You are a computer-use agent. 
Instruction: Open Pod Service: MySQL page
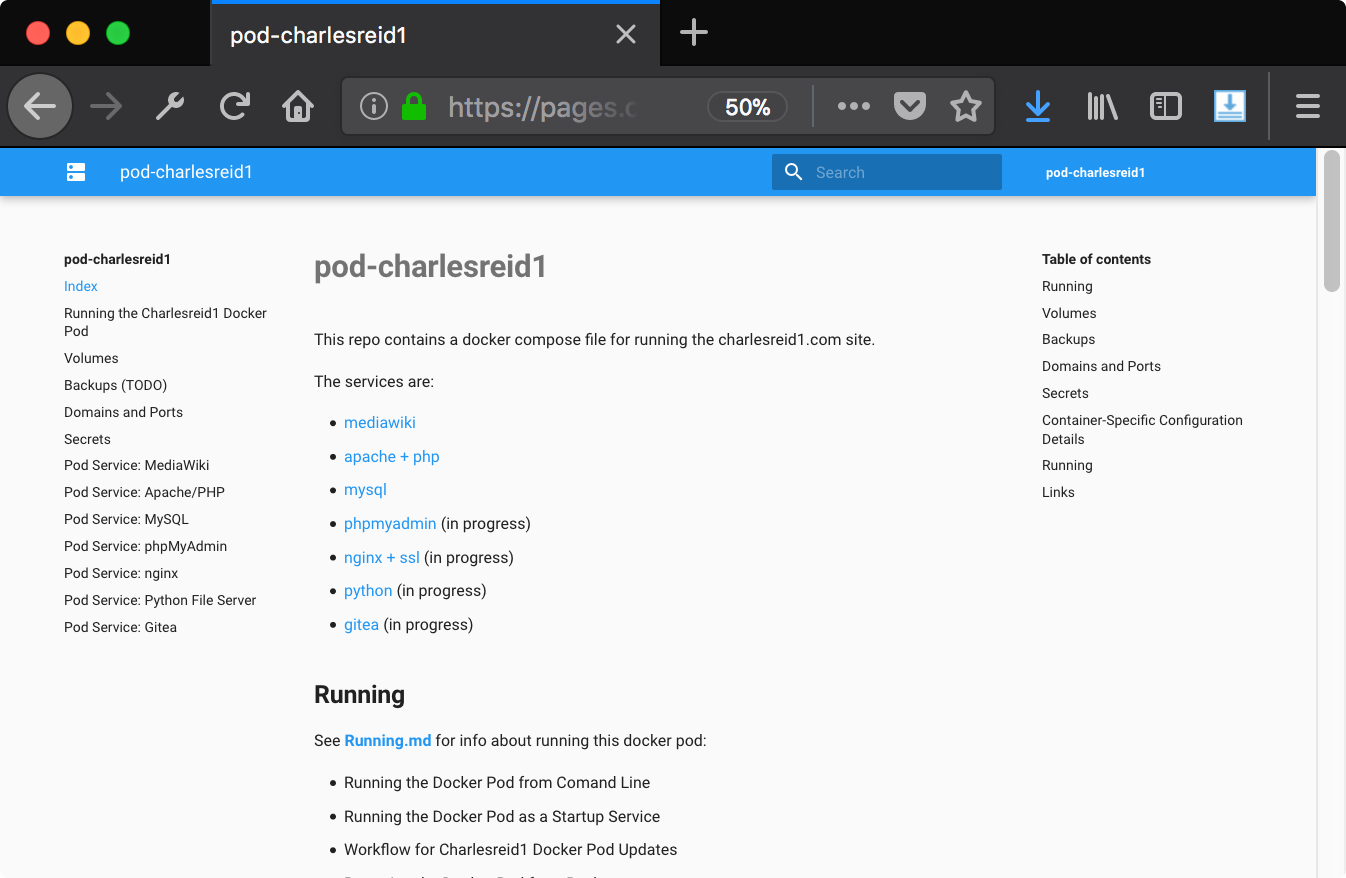point(126,519)
